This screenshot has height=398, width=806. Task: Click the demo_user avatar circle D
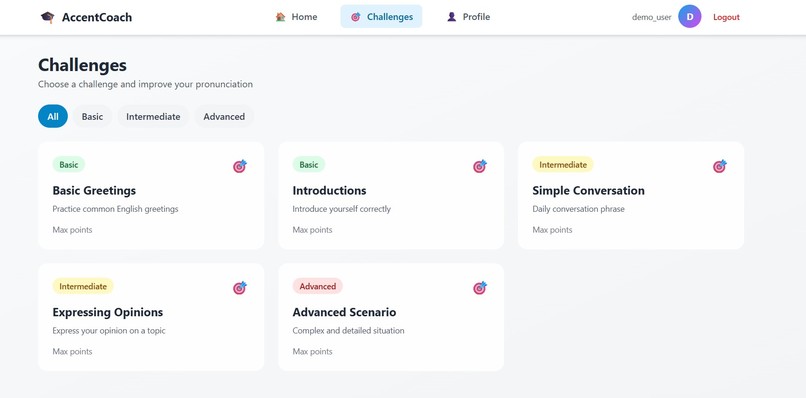689,16
